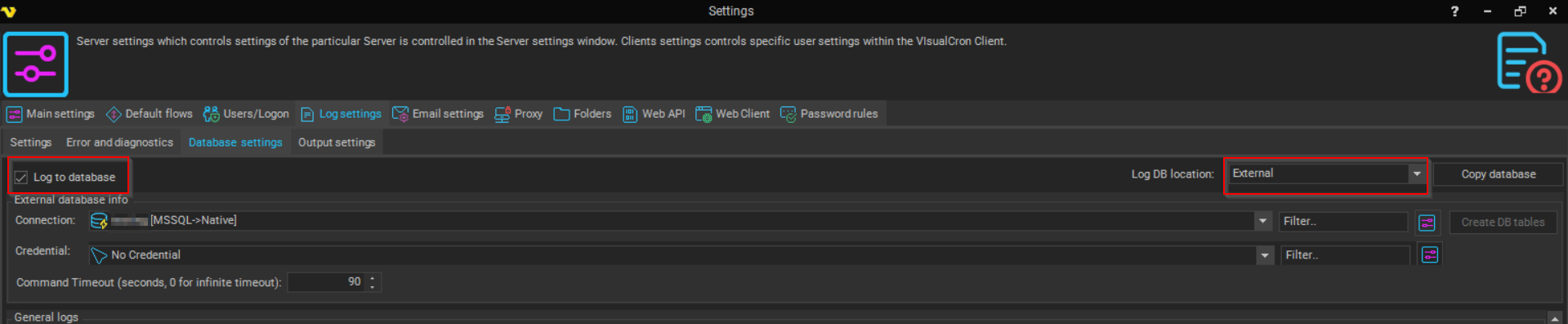This screenshot has width=1568, height=324.
Task: Click the Main settings tab icon
Action: (x=14, y=115)
